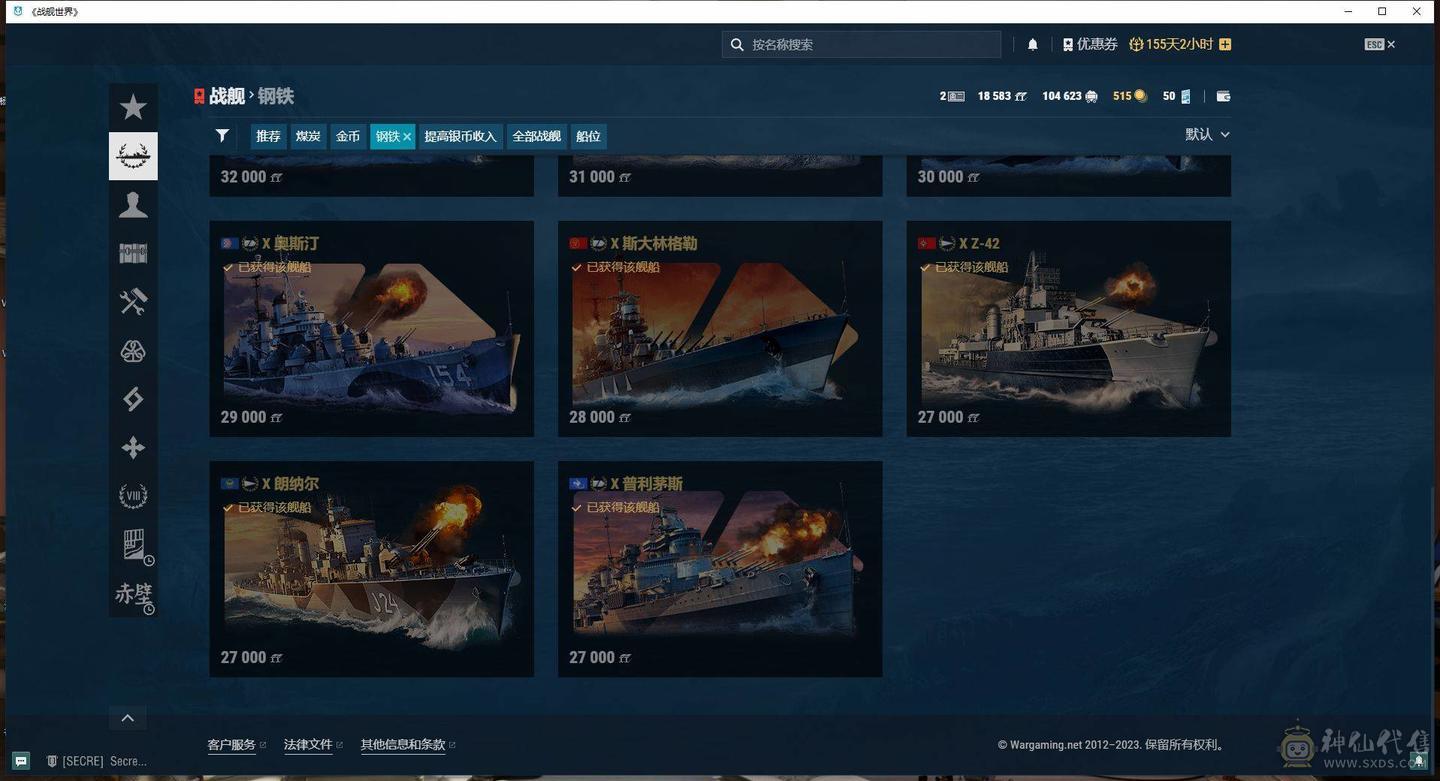Open the X 普利茅斯 ship card
The width and height of the screenshot is (1440, 781).
click(720, 568)
